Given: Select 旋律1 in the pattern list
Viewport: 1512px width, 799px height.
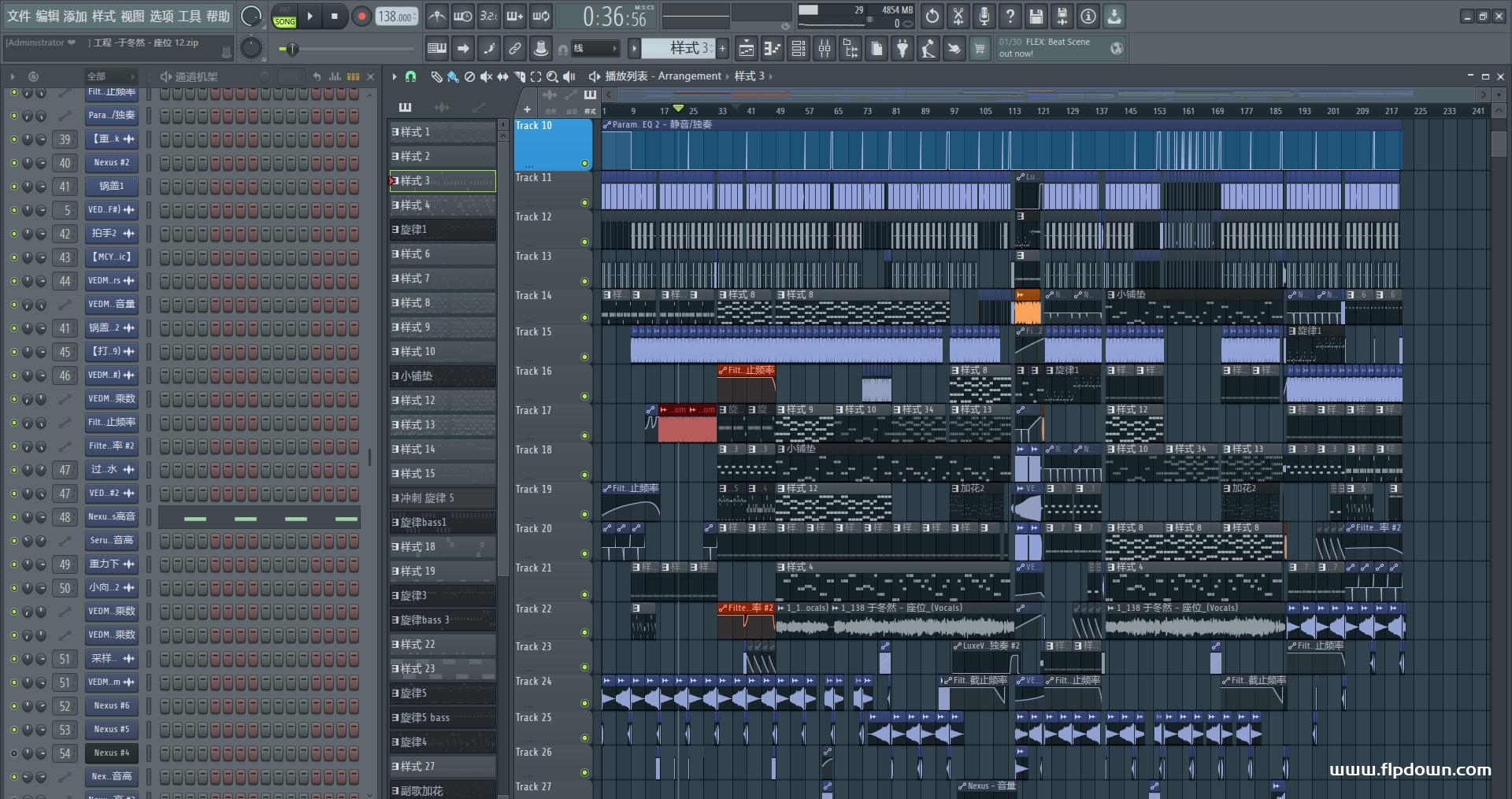Looking at the screenshot, I should pos(443,230).
